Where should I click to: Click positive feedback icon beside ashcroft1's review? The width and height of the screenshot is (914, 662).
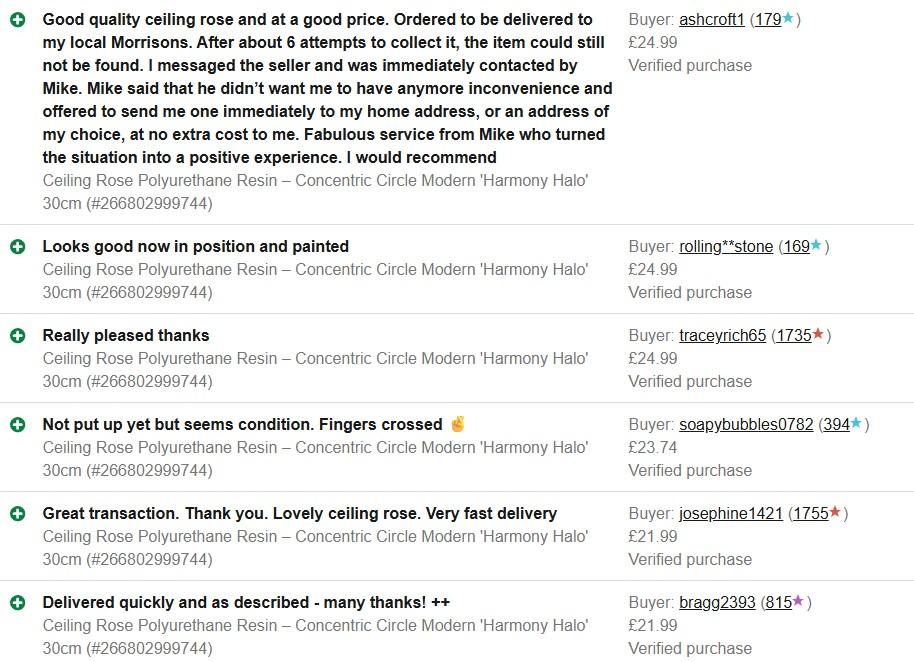pos(17,20)
